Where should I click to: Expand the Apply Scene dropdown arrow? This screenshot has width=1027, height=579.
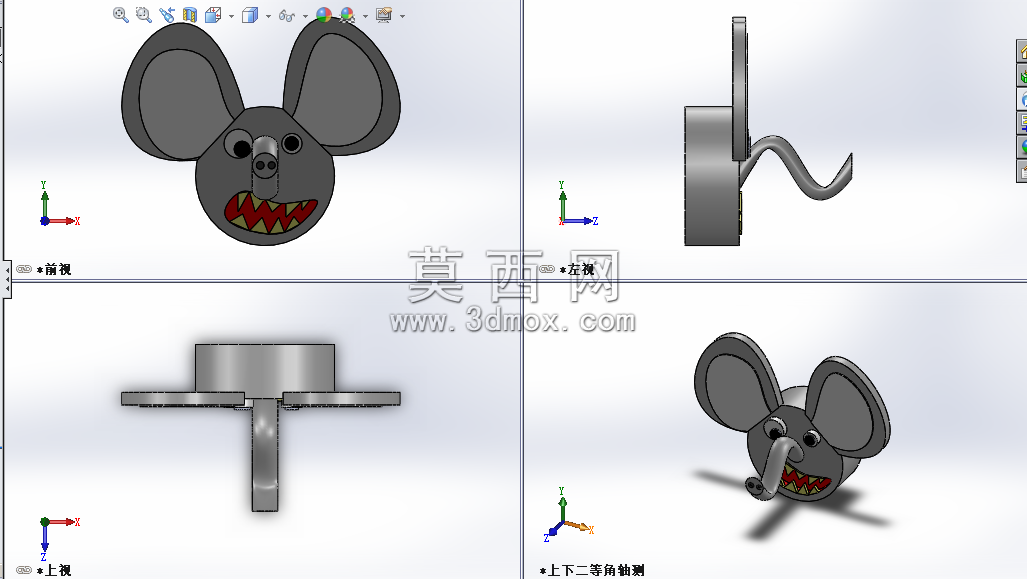pyautogui.click(x=365, y=16)
